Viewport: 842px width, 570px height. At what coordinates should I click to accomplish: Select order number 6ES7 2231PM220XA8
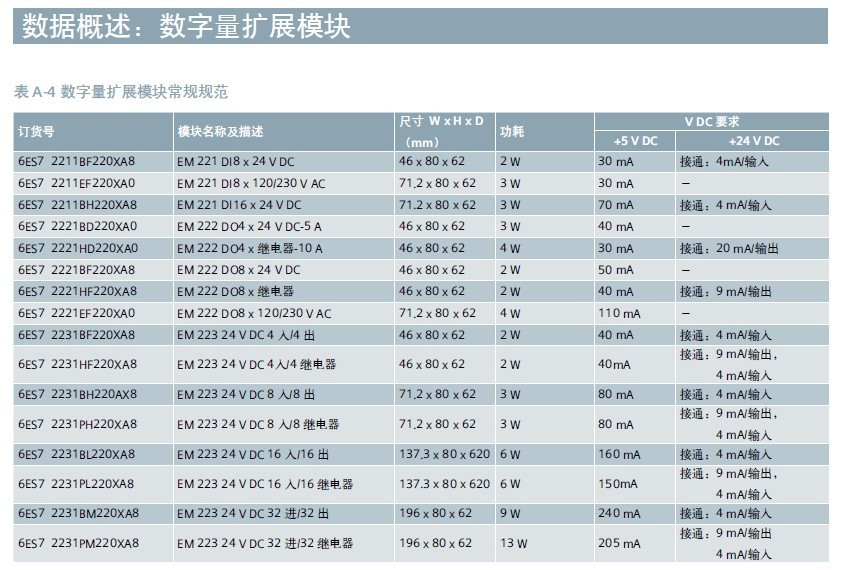[x=78, y=543]
